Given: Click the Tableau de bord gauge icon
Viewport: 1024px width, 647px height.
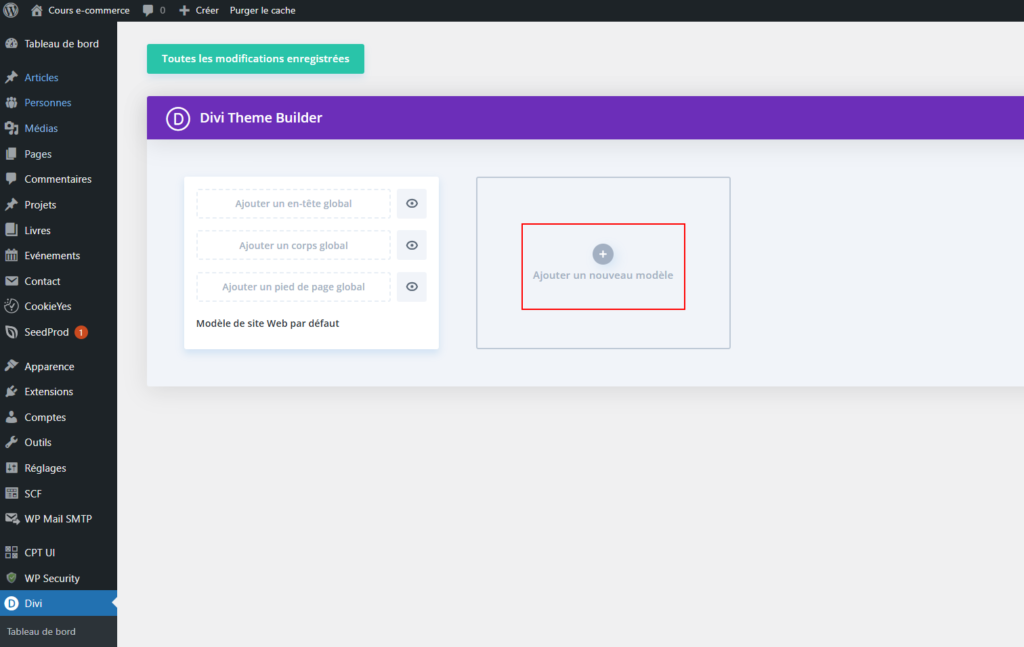Looking at the screenshot, I should pyautogui.click(x=11, y=44).
